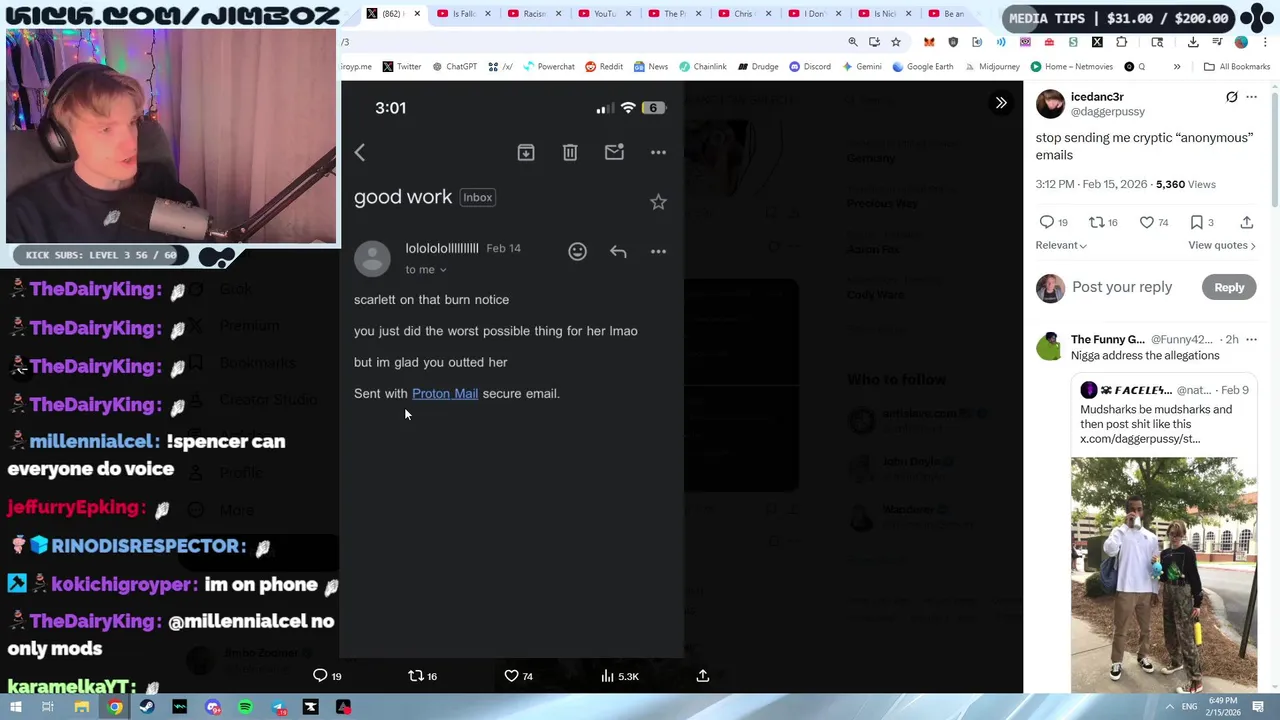Star the 'good work' email

click(x=658, y=202)
